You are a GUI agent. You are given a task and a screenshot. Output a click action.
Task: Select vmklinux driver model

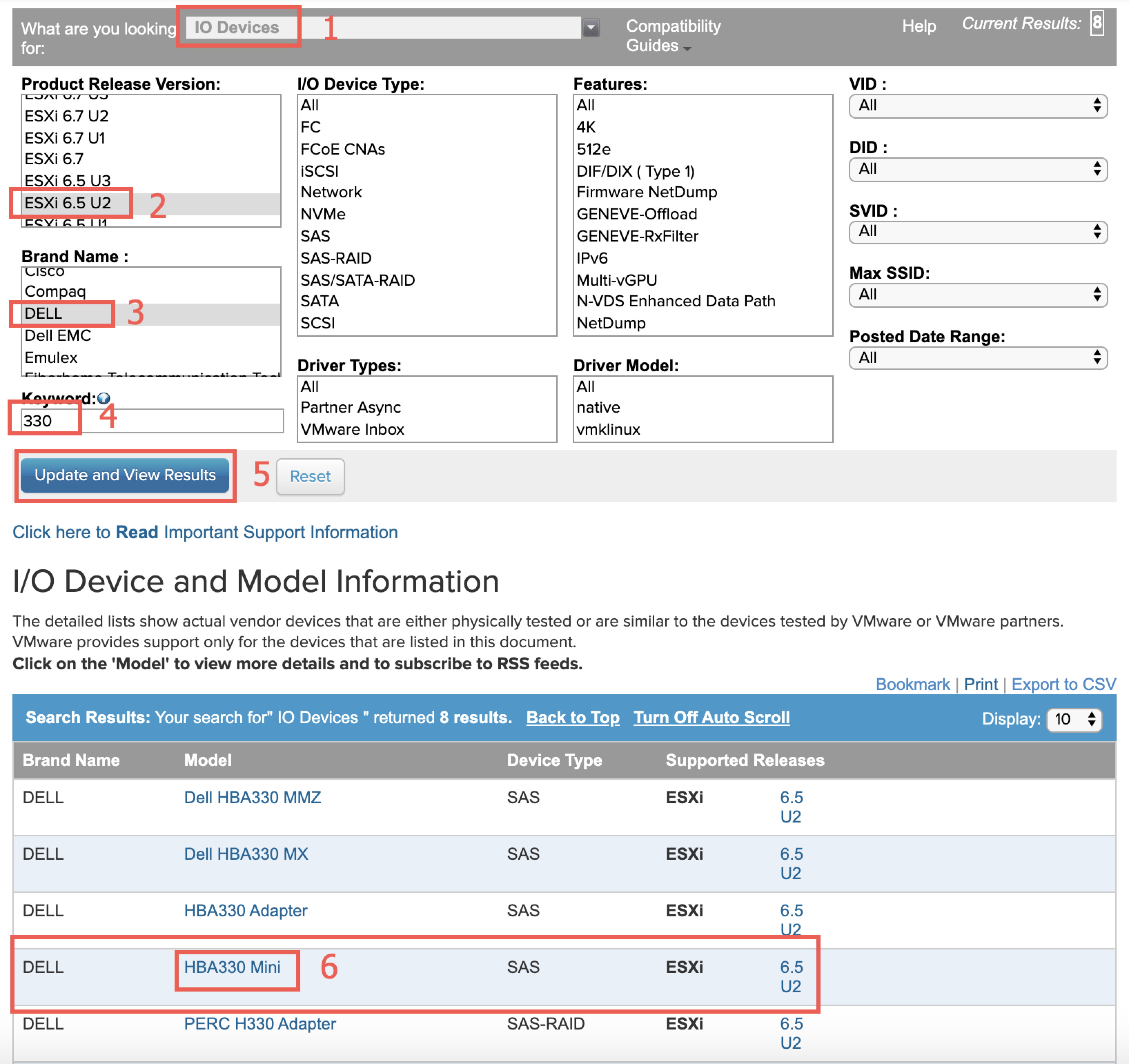tap(703, 430)
